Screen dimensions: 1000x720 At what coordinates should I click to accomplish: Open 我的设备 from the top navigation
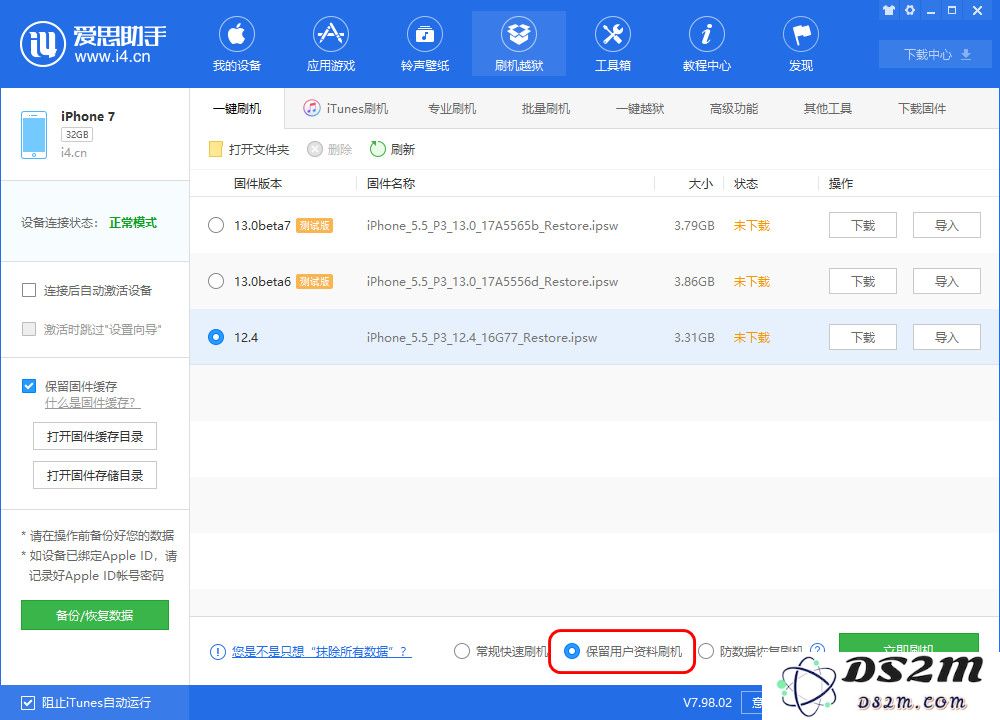point(237,44)
